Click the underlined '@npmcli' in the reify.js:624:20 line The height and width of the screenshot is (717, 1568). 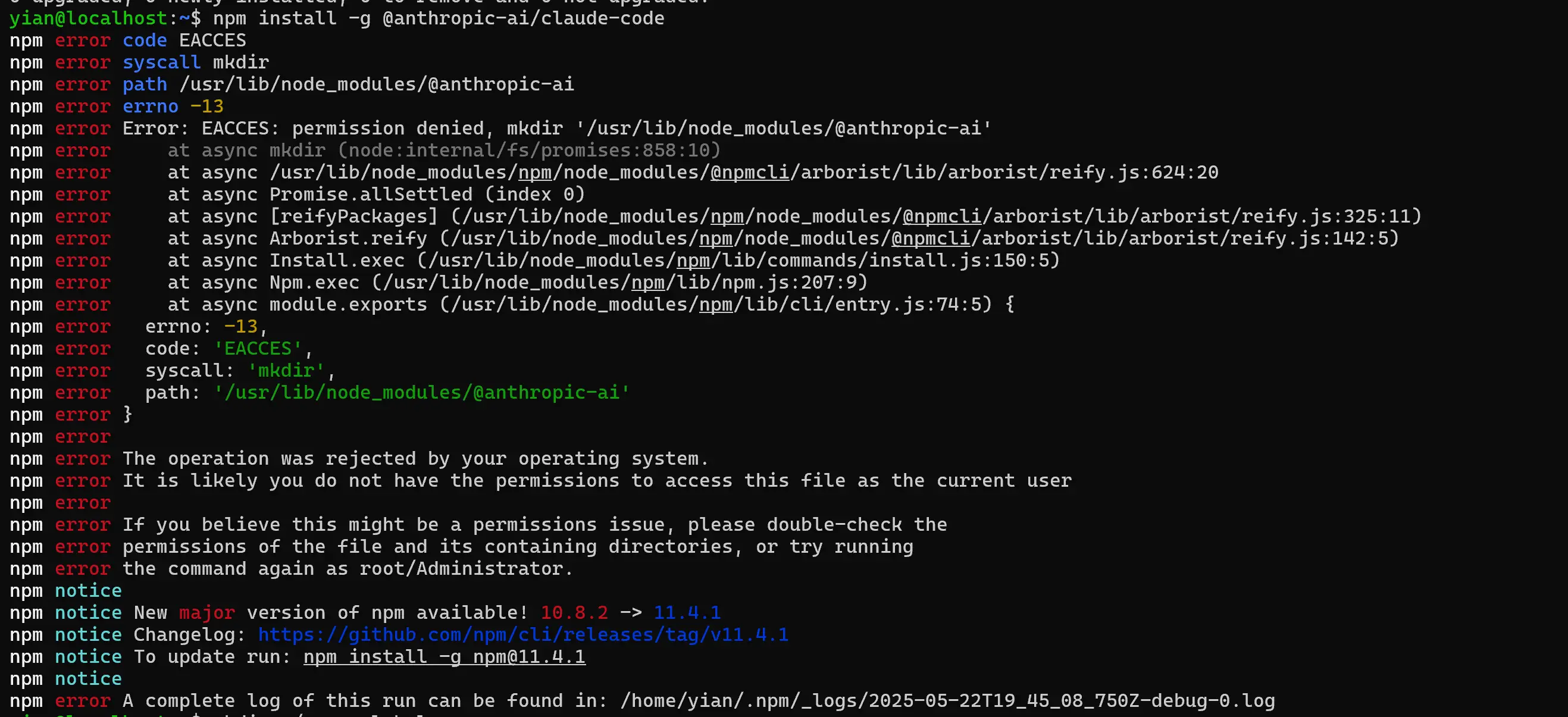click(749, 172)
